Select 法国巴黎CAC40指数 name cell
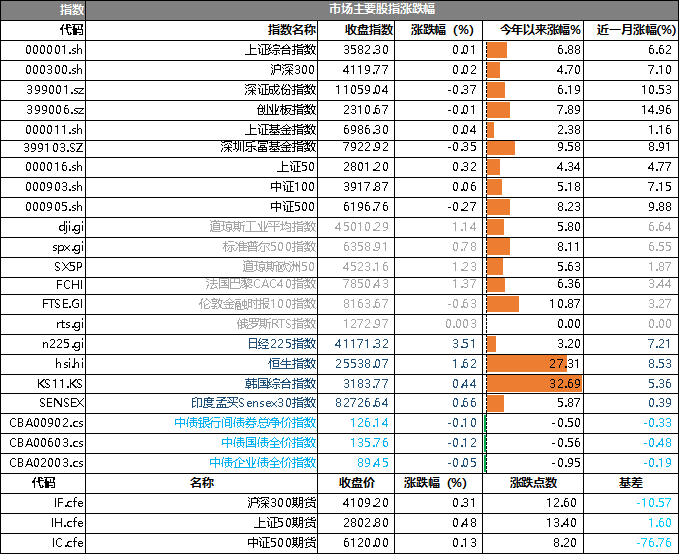 (202, 285)
